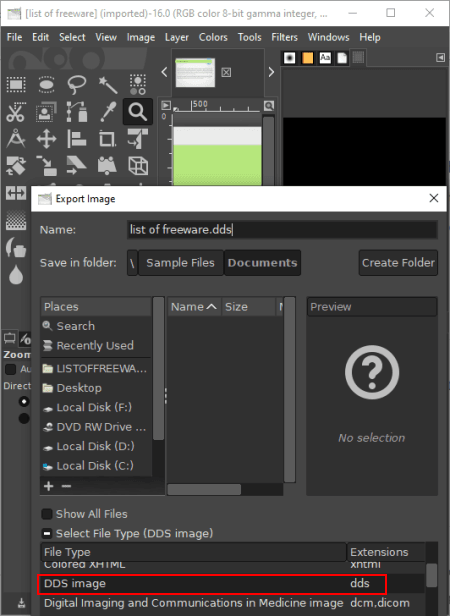Enable the Show All Files checkbox
This screenshot has height=616, width=450.
tap(47, 514)
